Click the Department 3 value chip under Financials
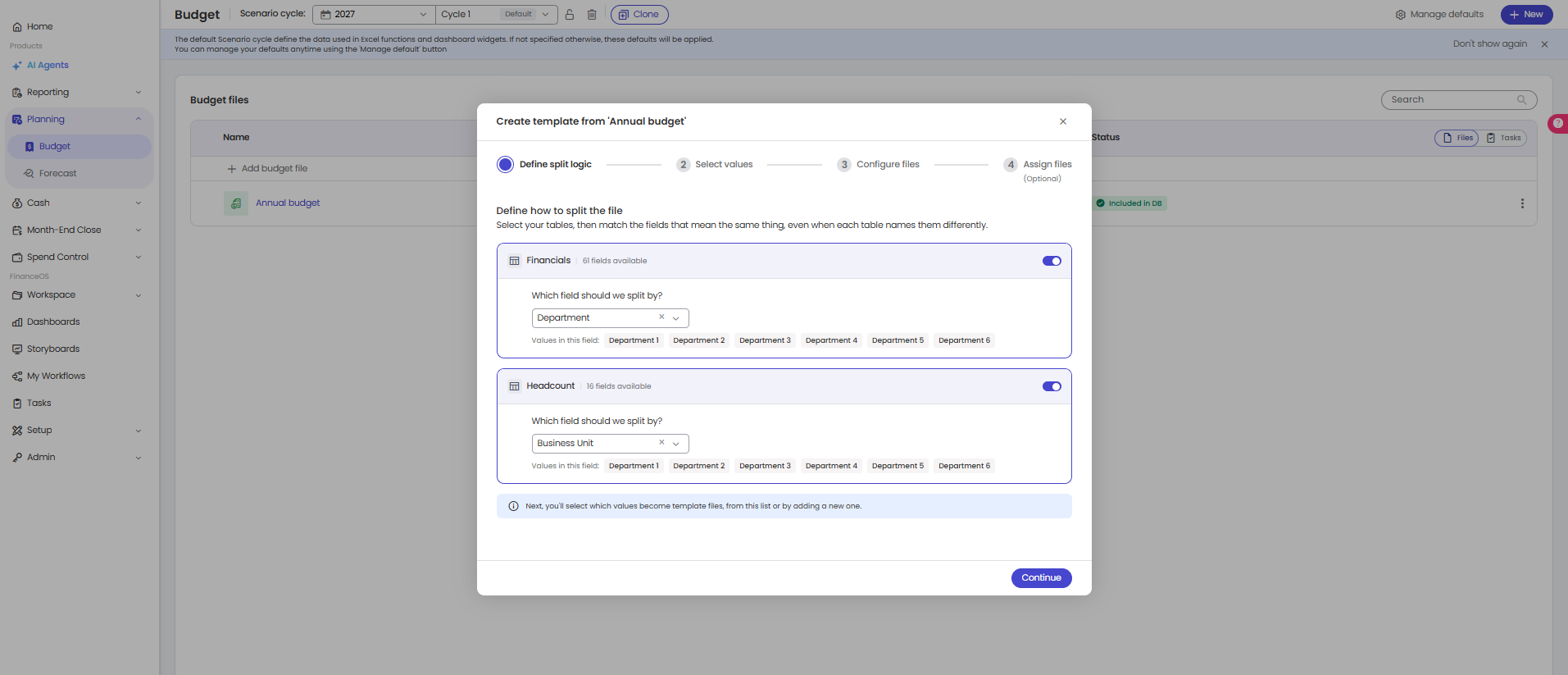1568x675 pixels. pyautogui.click(x=765, y=340)
